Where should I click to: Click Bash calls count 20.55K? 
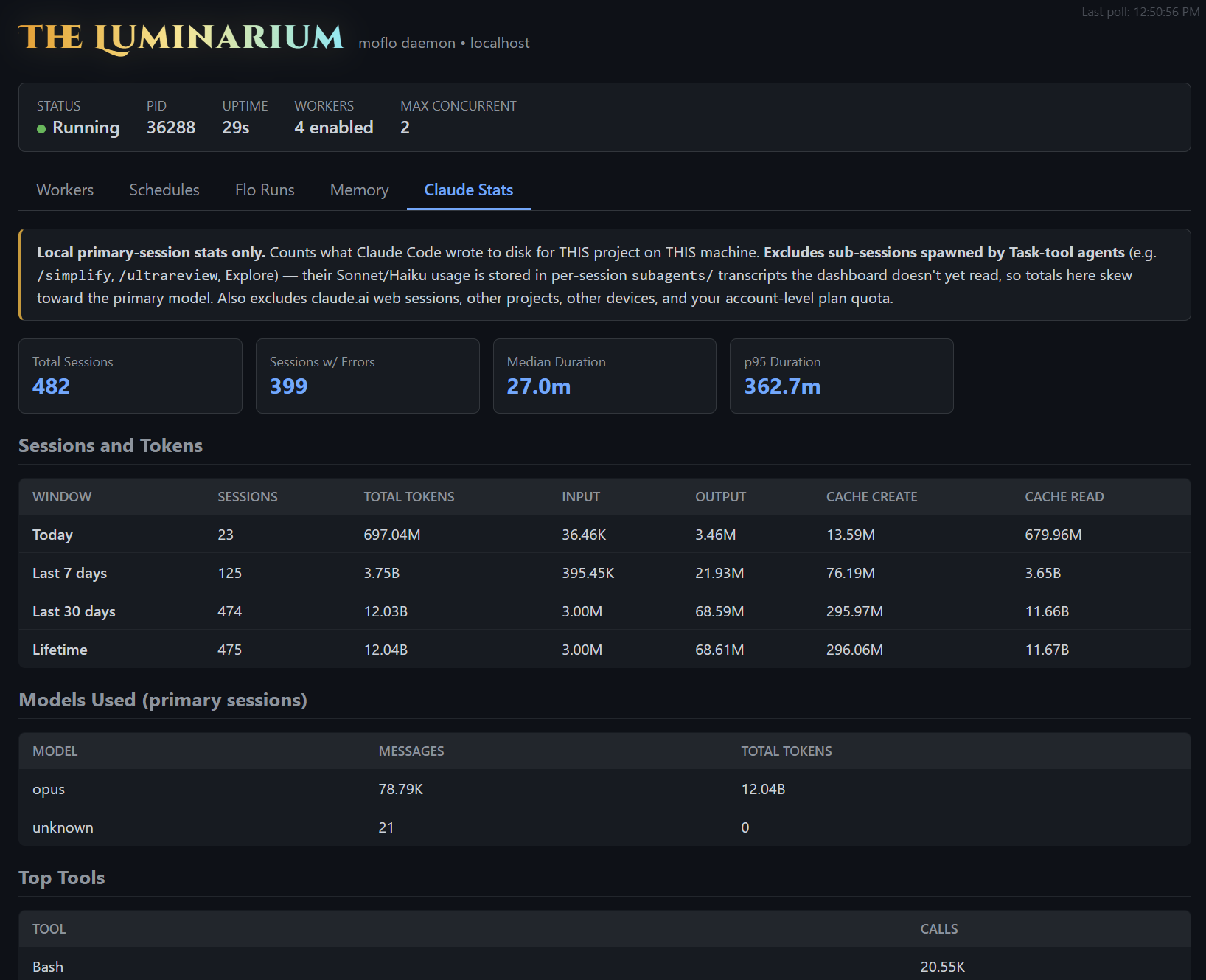[x=943, y=967]
